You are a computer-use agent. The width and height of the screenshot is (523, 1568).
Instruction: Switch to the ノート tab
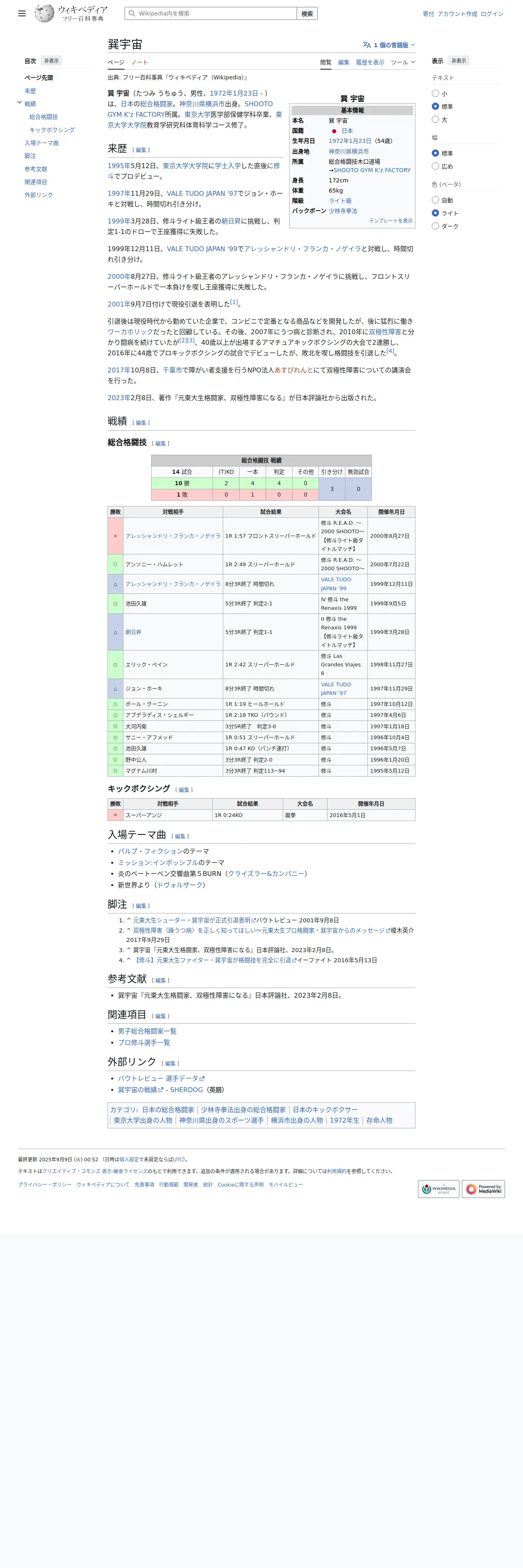pyautogui.click(x=139, y=62)
